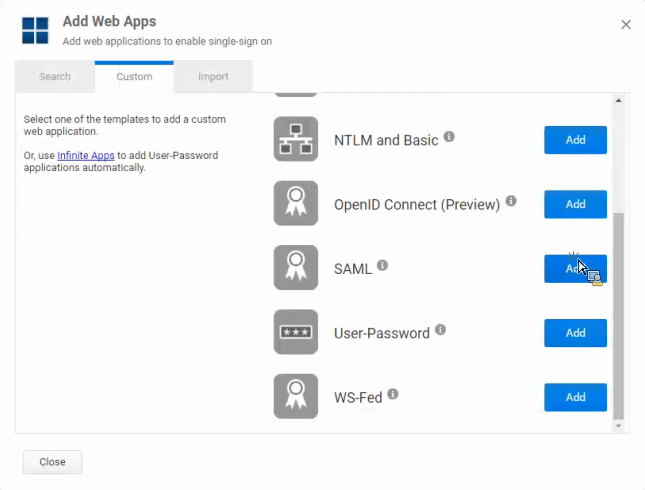Add the WS-Fed template

[x=575, y=397]
